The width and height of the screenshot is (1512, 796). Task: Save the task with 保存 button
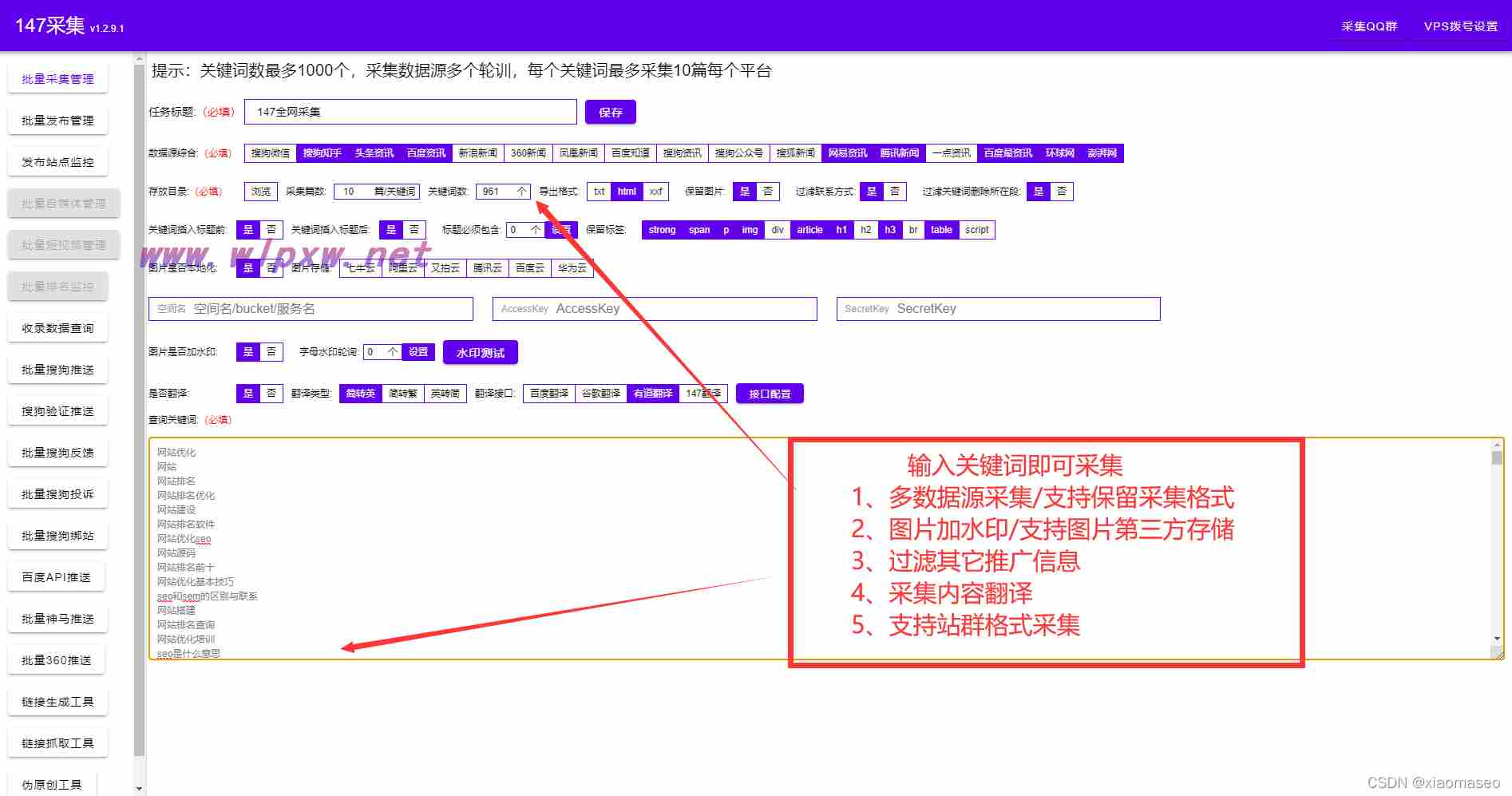click(611, 113)
